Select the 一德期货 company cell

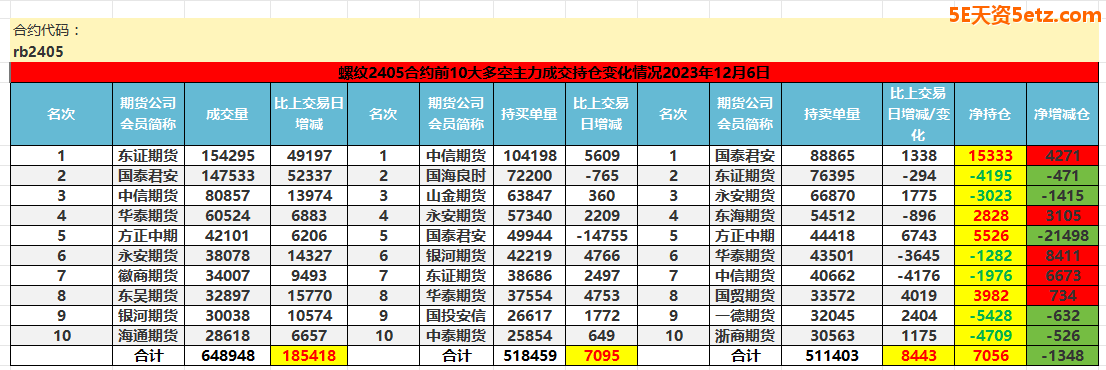tap(746, 316)
